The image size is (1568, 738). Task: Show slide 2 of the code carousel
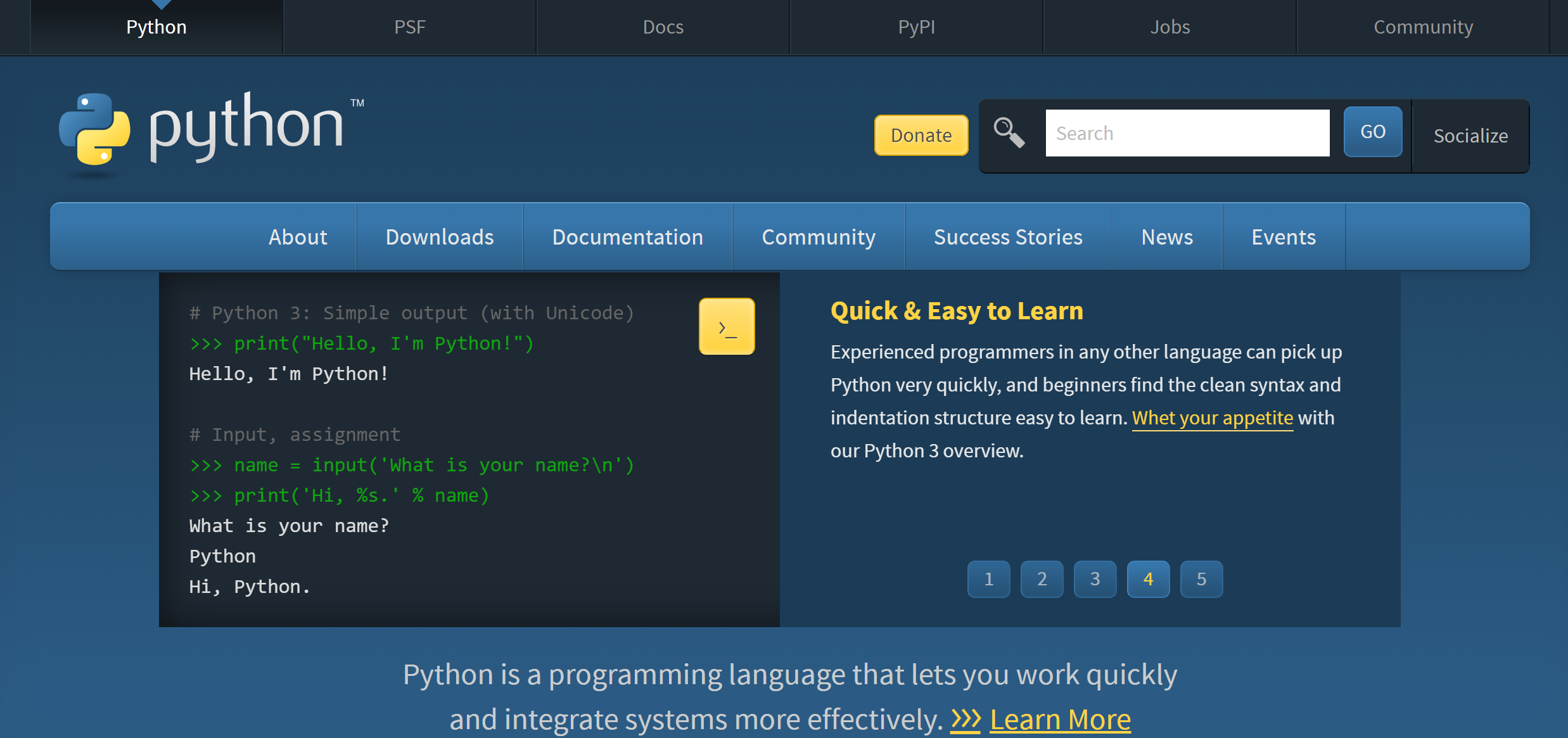click(x=1042, y=579)
